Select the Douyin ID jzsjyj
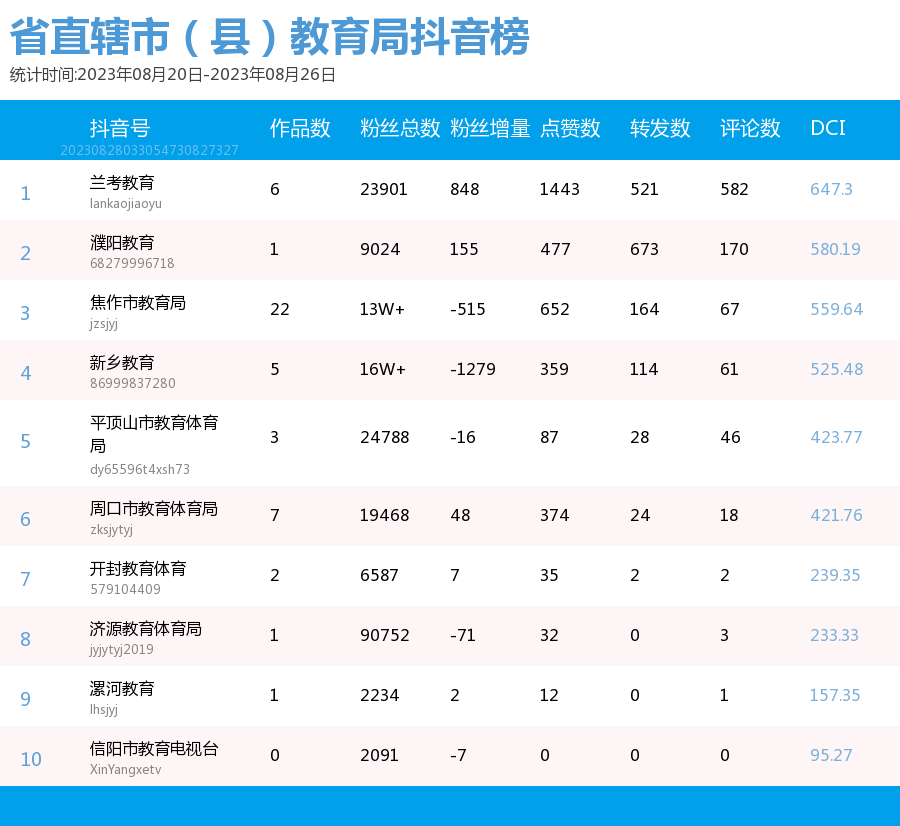Image resolution: width=900 pixels, height=826 pixels. (x=104, y=324)
